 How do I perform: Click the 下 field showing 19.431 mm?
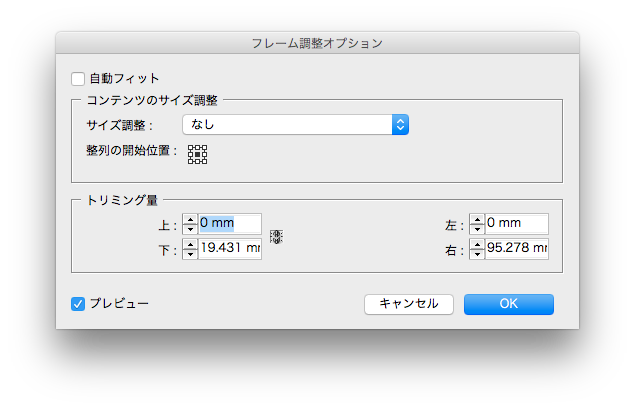coord(230,248)
